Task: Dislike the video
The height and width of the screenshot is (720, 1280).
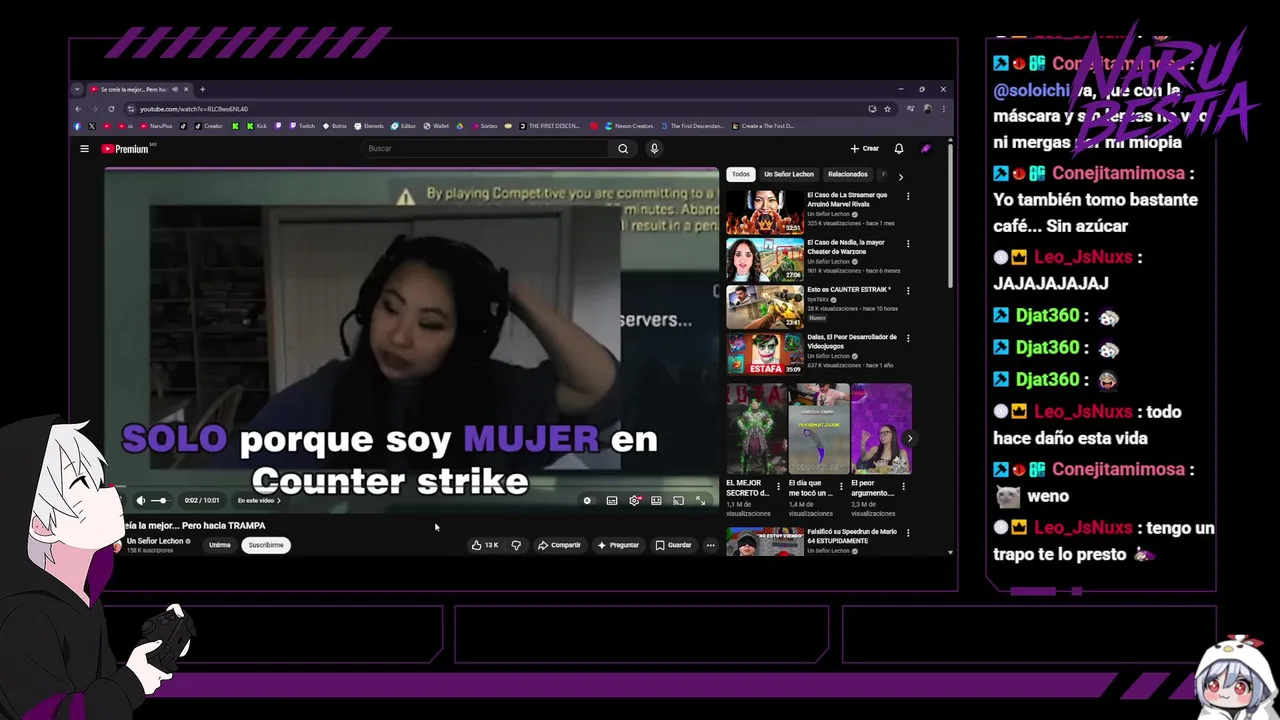Action: click(x=516, y=545)
